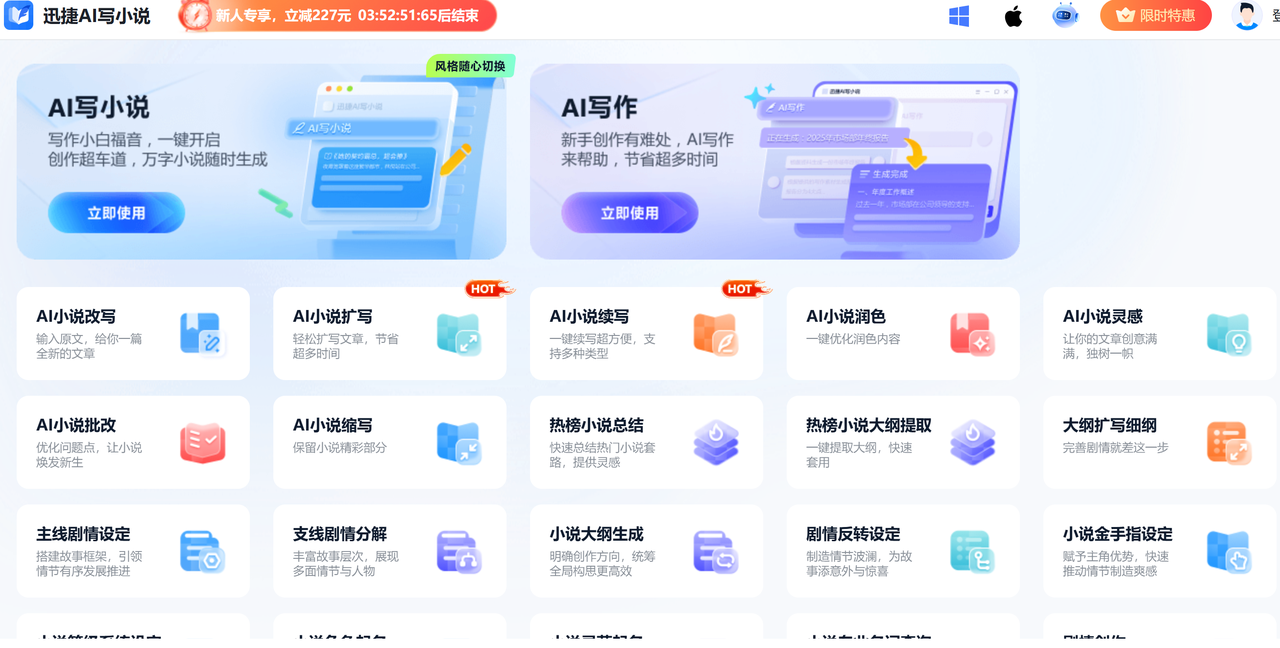The height and width of the screenshot is (648, 1280).
Task: Choose the 主线剧情设定 card title
Action: (x=83, y=534)
